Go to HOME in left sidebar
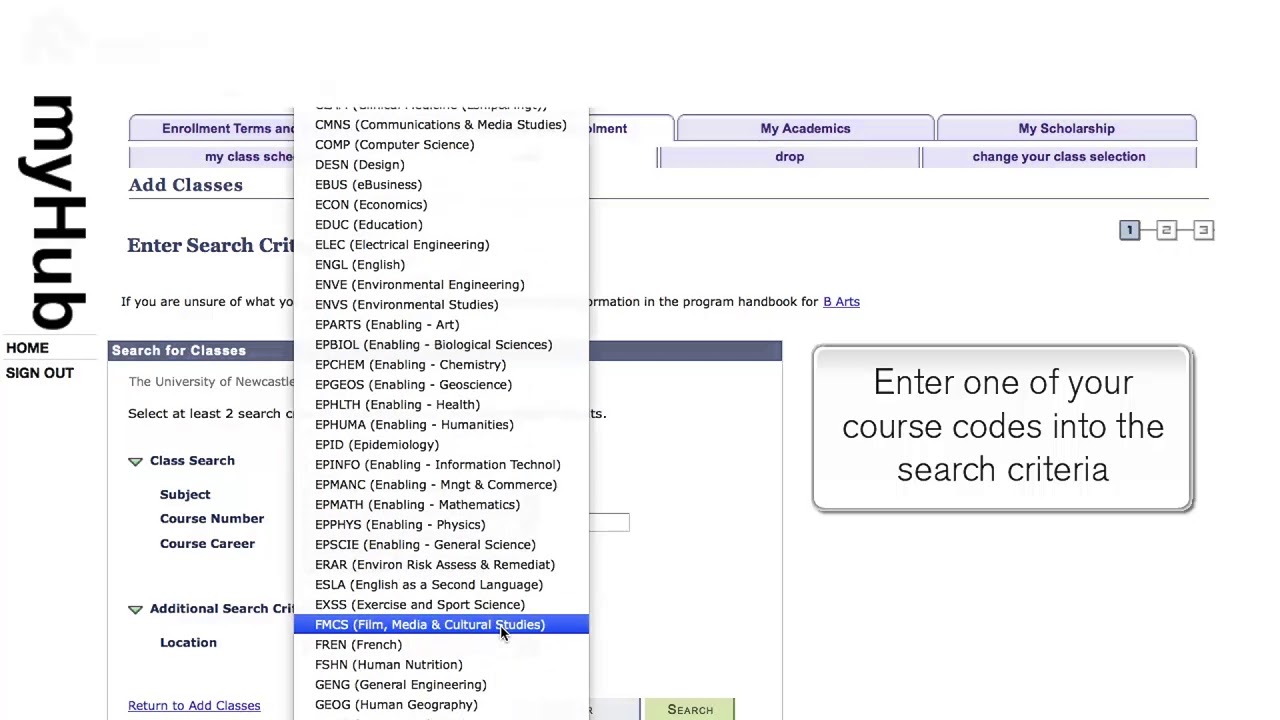This screenshot has width=1280, height=720. point(27,348)
